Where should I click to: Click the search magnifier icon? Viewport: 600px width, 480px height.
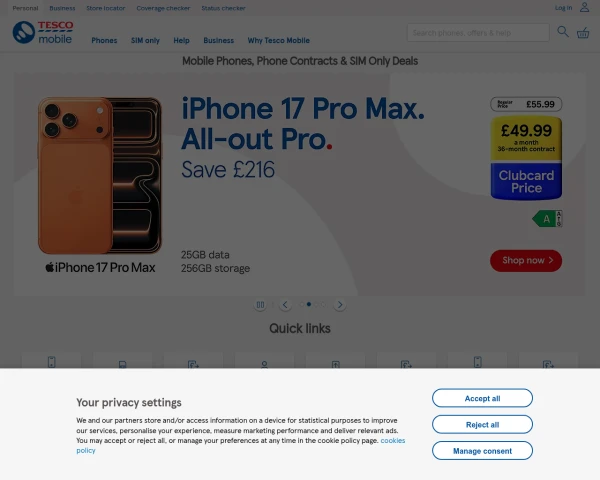click(562, 31)
